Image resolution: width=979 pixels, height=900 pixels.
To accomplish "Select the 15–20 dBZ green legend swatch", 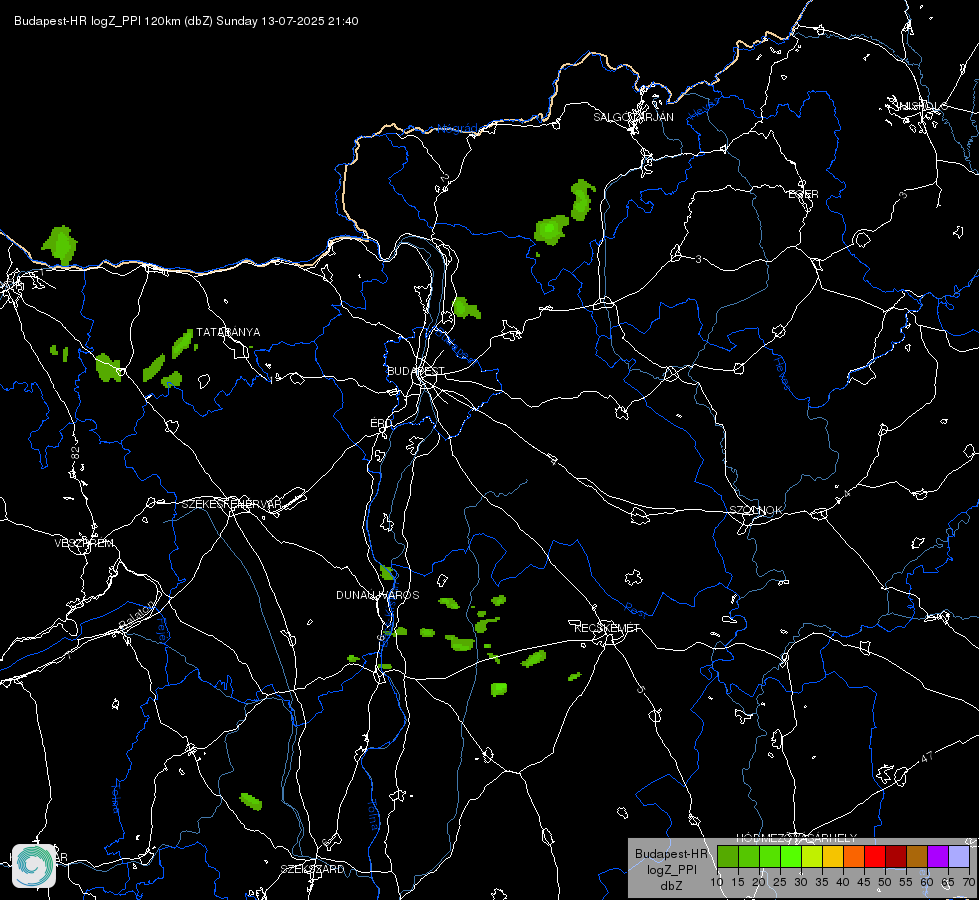I will coord(749,856).
